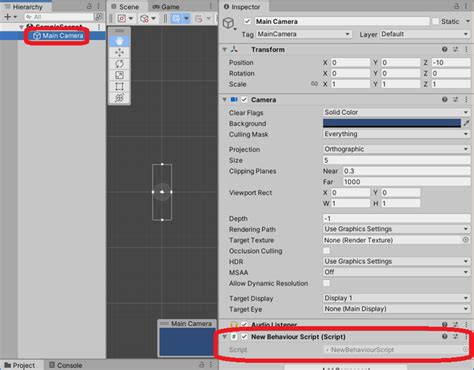Select the Rotate tool
Screen dimensions: 474x370
[119, 64]
